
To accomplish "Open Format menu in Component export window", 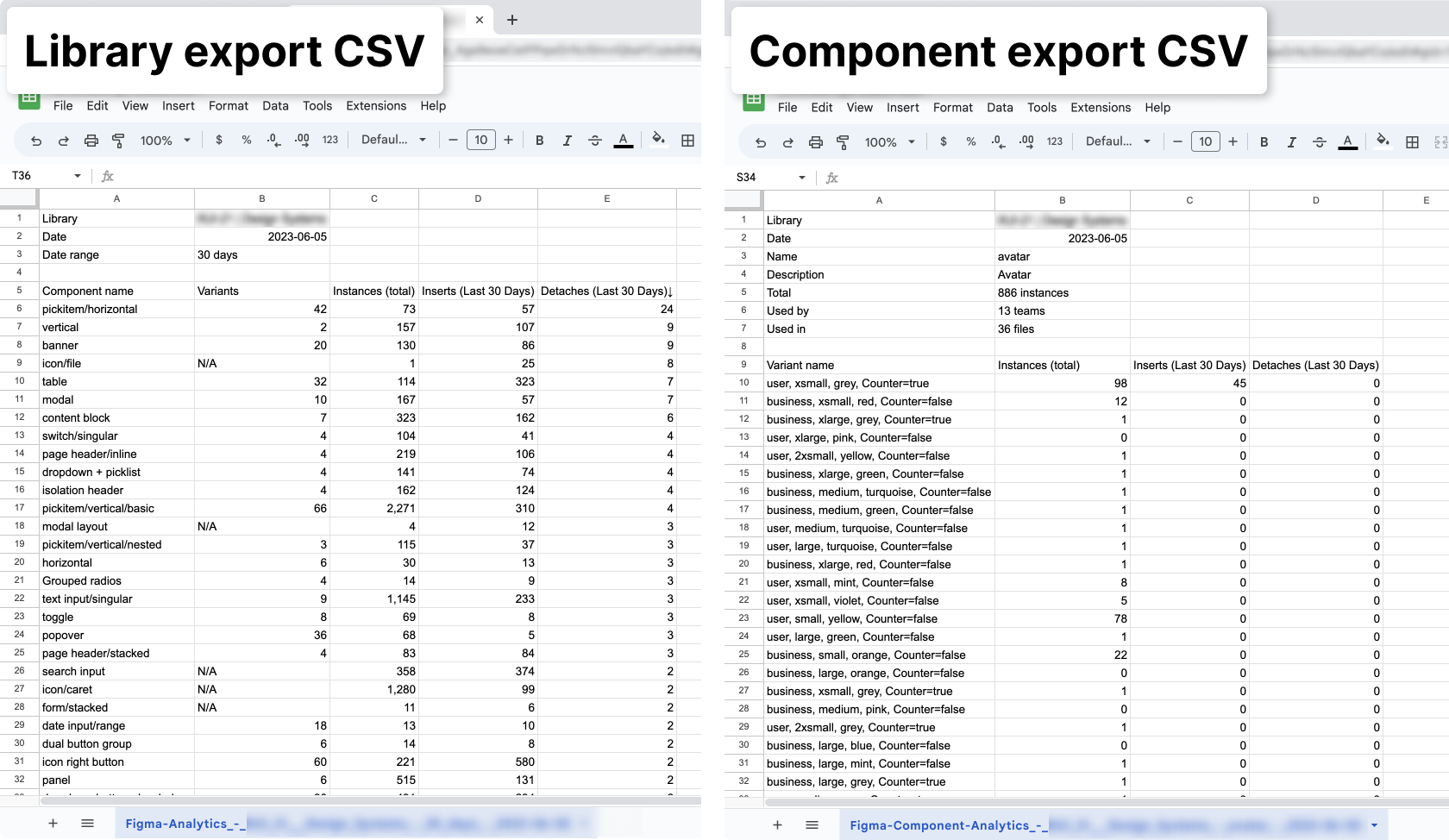I will (x=953, y=108).
